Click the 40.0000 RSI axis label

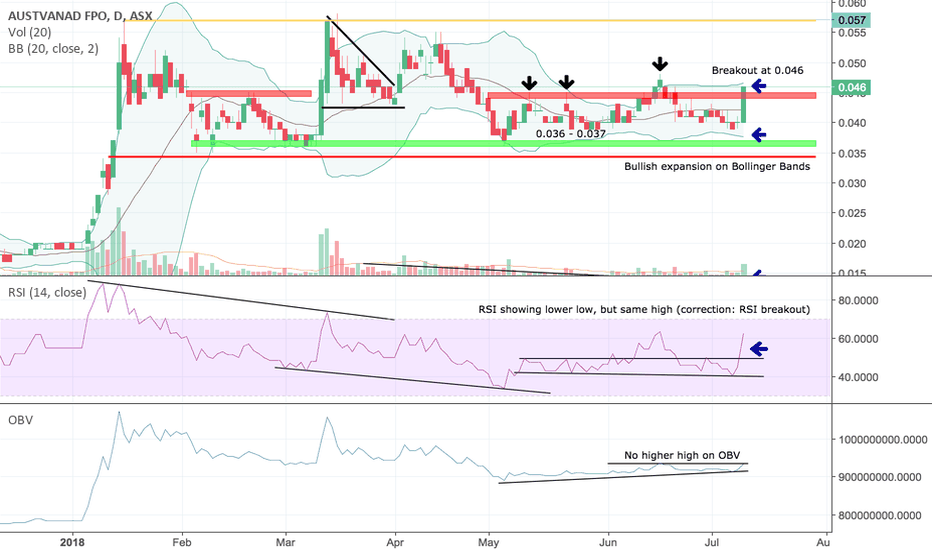(x=858, y=376)
